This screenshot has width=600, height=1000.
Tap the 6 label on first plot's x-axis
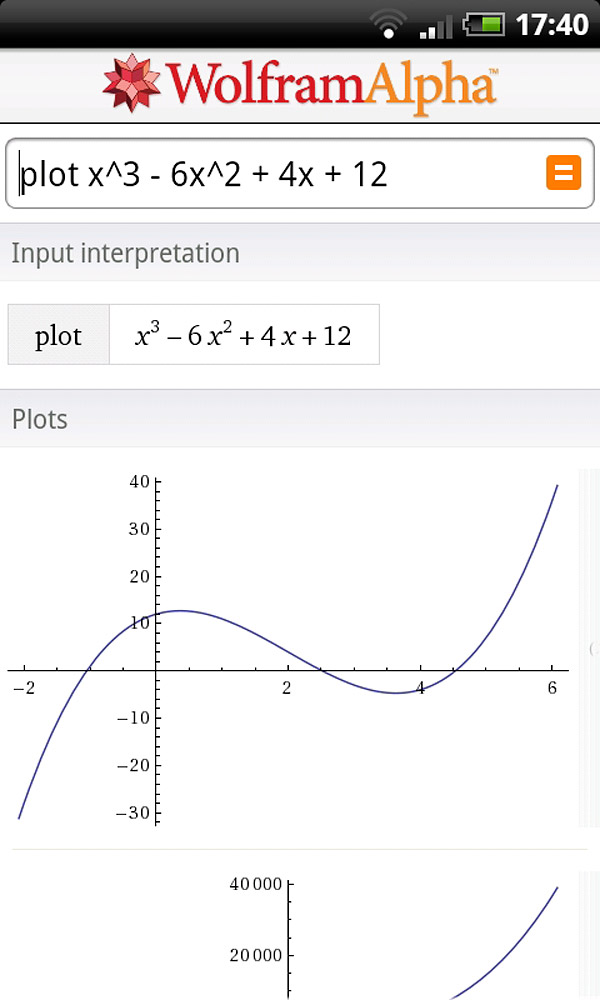pyautogui.click(x=552, y=688)
